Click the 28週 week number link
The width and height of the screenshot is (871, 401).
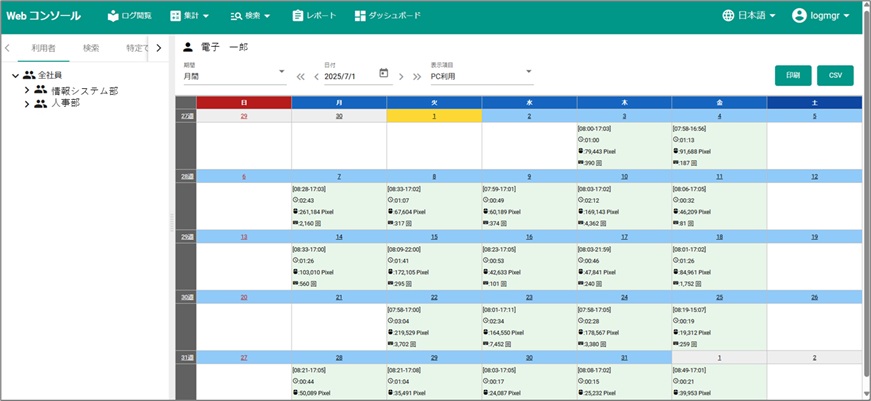click(185, 177)
